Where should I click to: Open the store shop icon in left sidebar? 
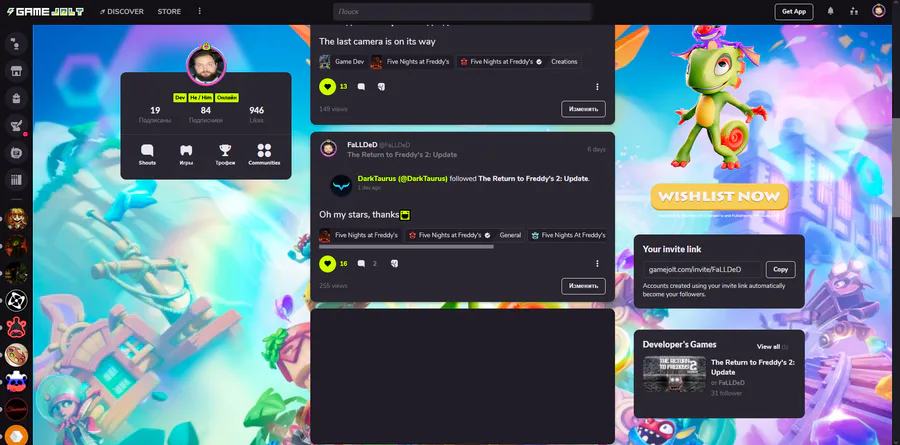click(x=17, y=71)
